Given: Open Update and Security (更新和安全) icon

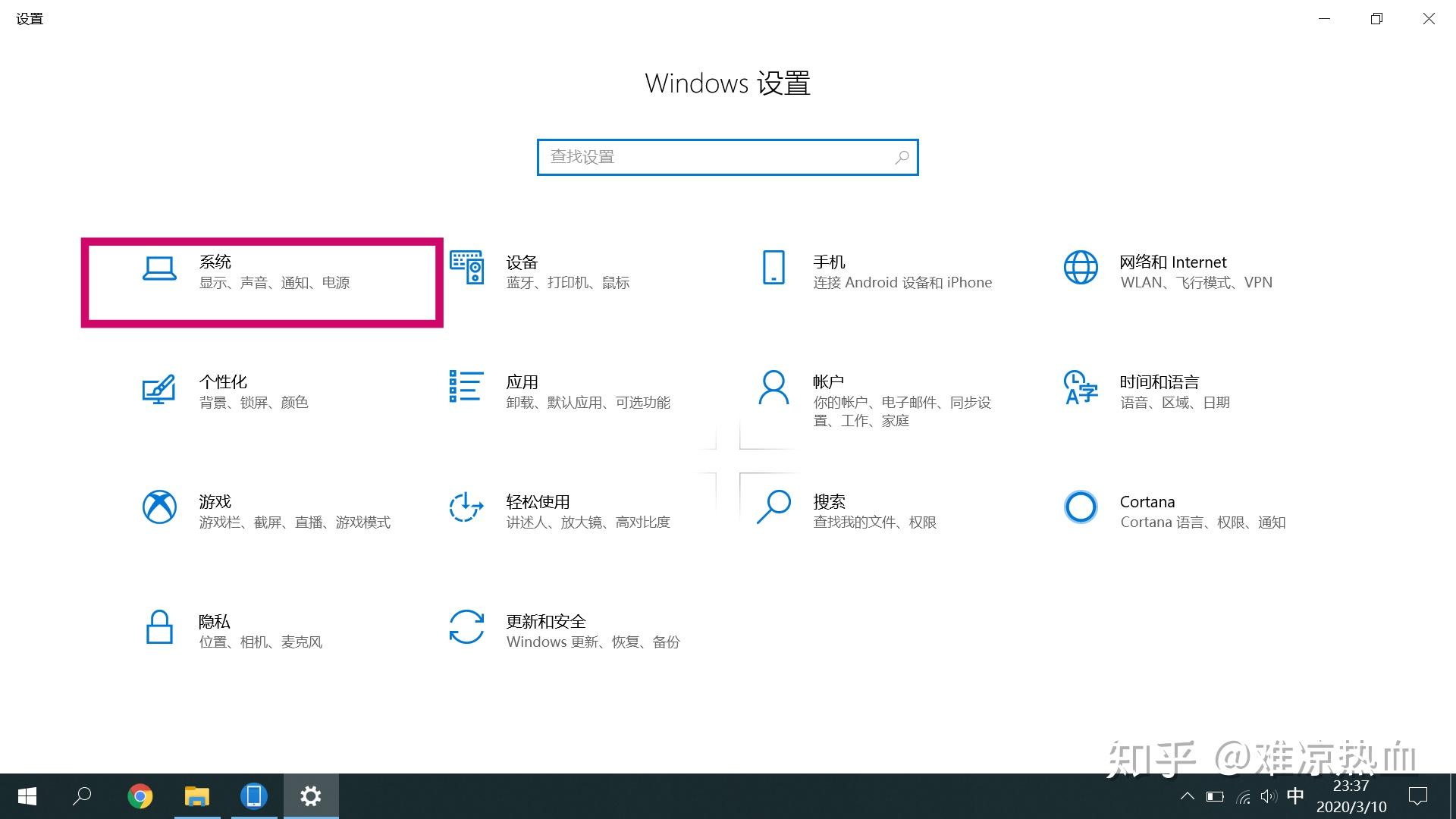Looking at the screenshot, I should point(466,627).
